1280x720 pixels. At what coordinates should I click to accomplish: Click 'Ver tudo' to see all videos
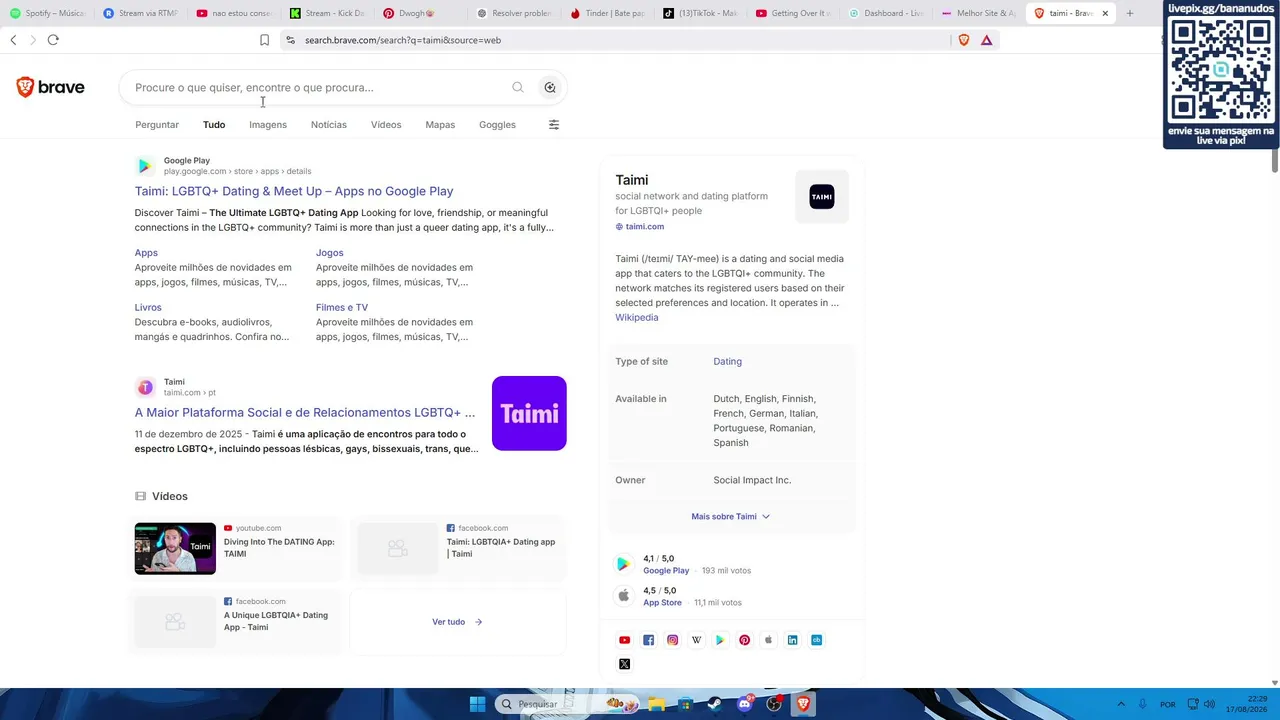457,622
